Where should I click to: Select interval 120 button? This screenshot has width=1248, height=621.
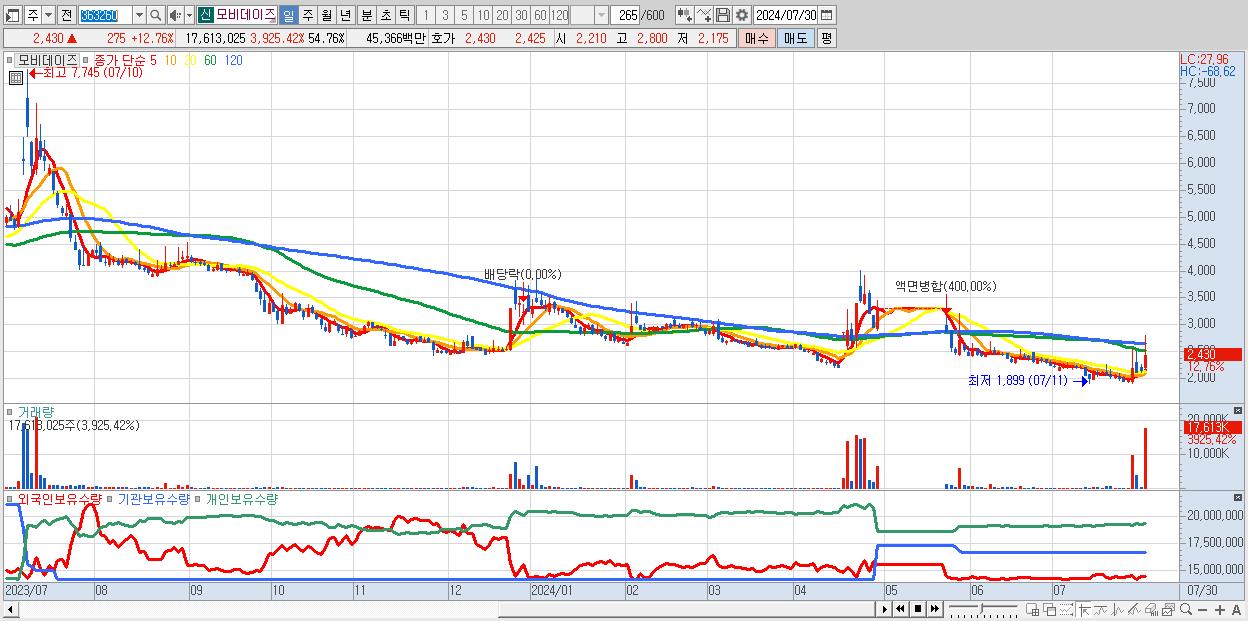coord(559,15)
